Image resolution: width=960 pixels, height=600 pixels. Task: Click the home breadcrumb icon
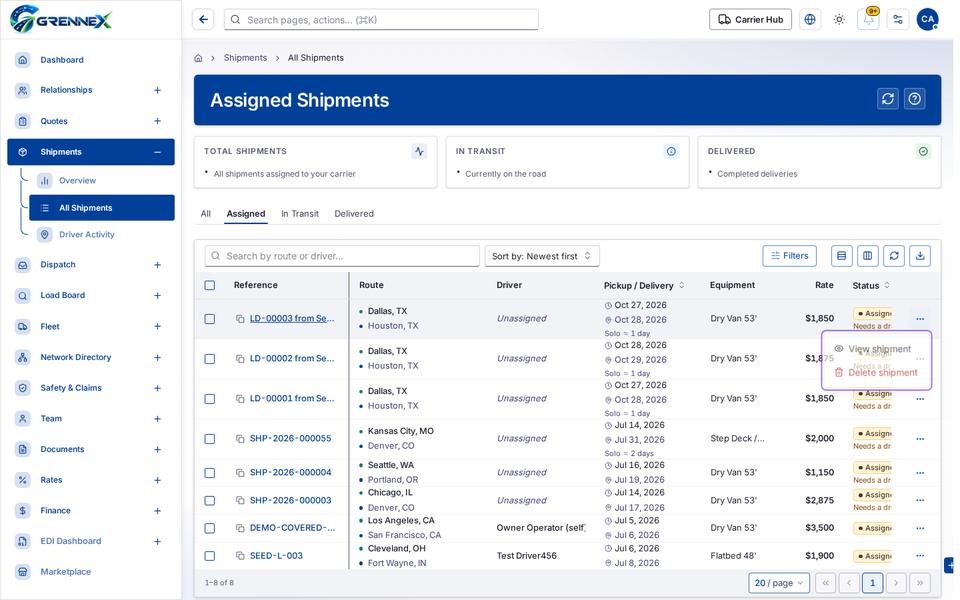tap(198, 58)
